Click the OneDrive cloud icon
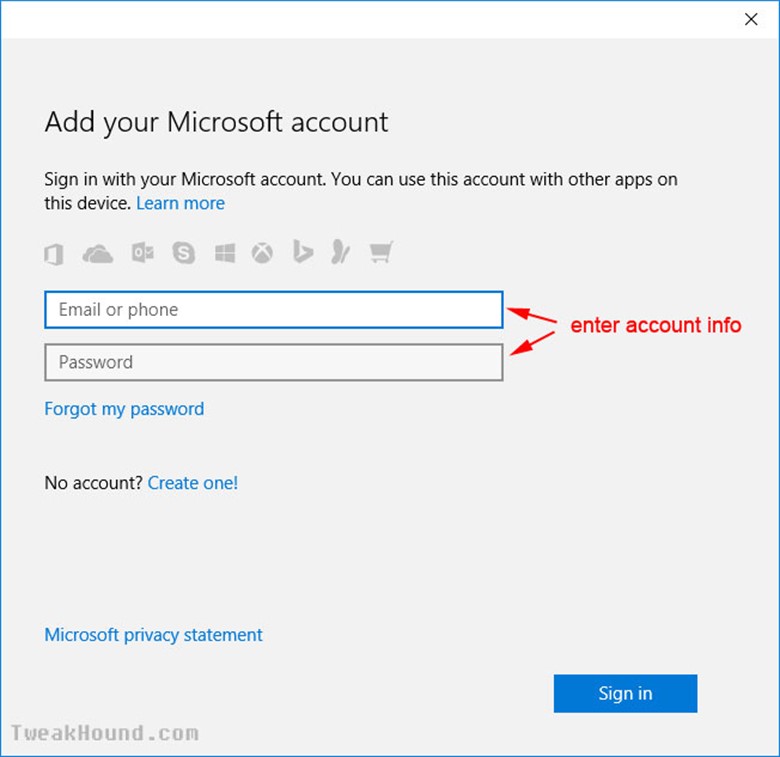This screenshot has height=757, width=780. point(98,254)
